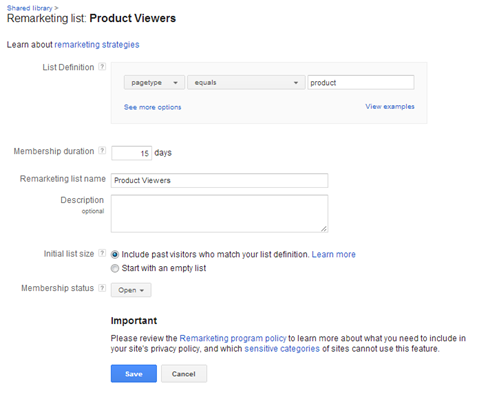Click the product value field
Image resolution: width=498 pixels, height=400 pixels.
click(361, 82)
